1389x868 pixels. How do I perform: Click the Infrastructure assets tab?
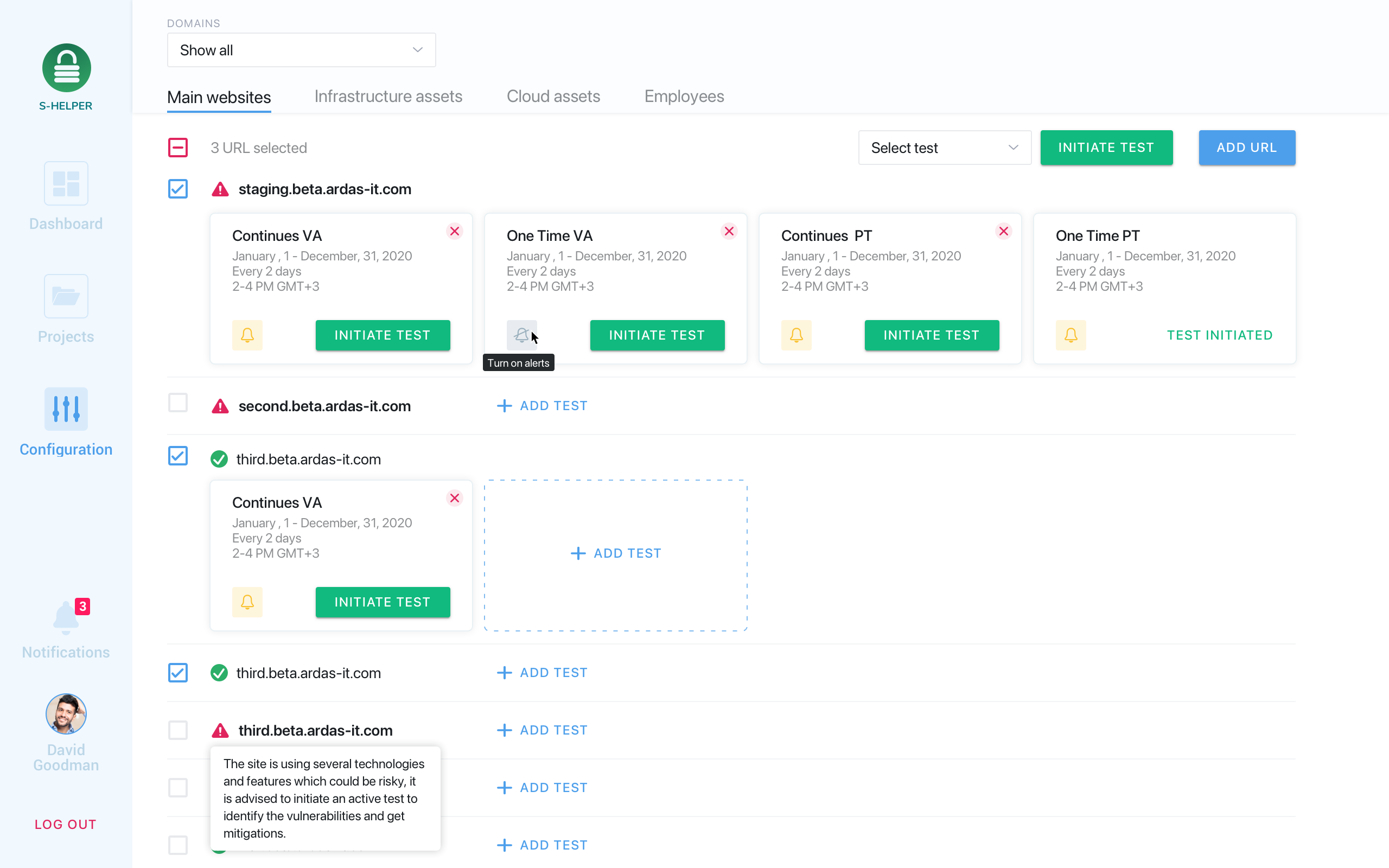click(x=389, y=96)
